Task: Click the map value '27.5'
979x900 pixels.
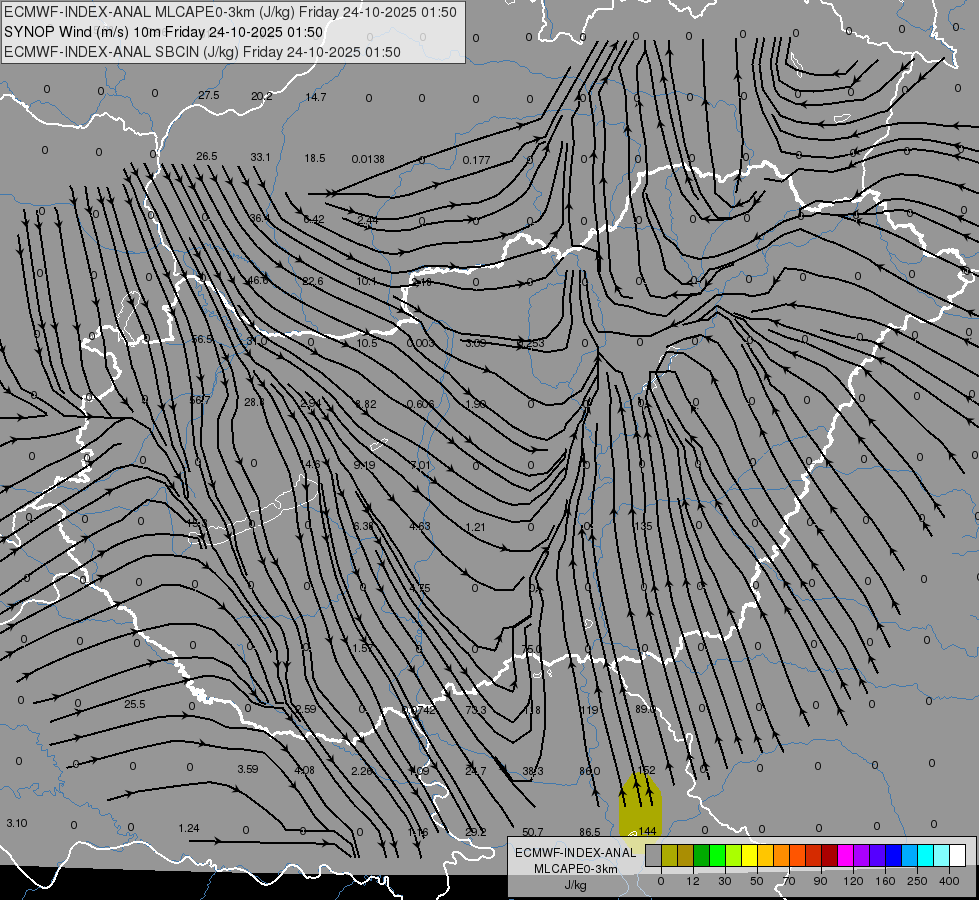Action: point(209,96)
